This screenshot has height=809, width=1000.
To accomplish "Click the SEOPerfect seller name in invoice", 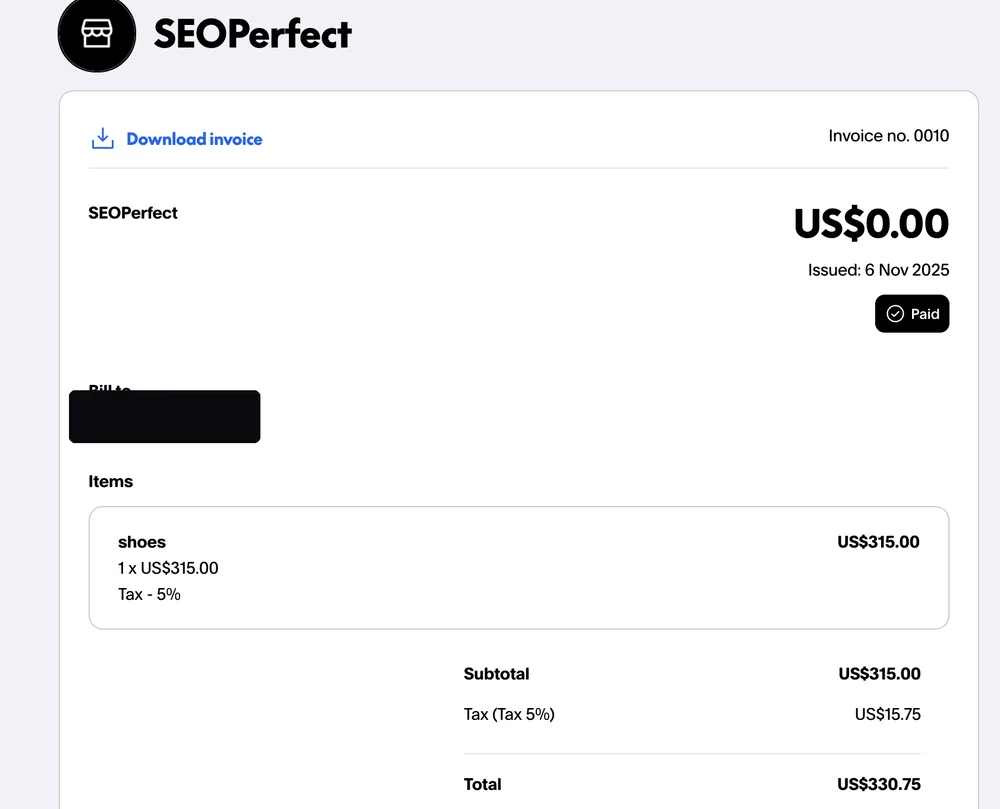I will pyautogui.click(x=133, y=213).
